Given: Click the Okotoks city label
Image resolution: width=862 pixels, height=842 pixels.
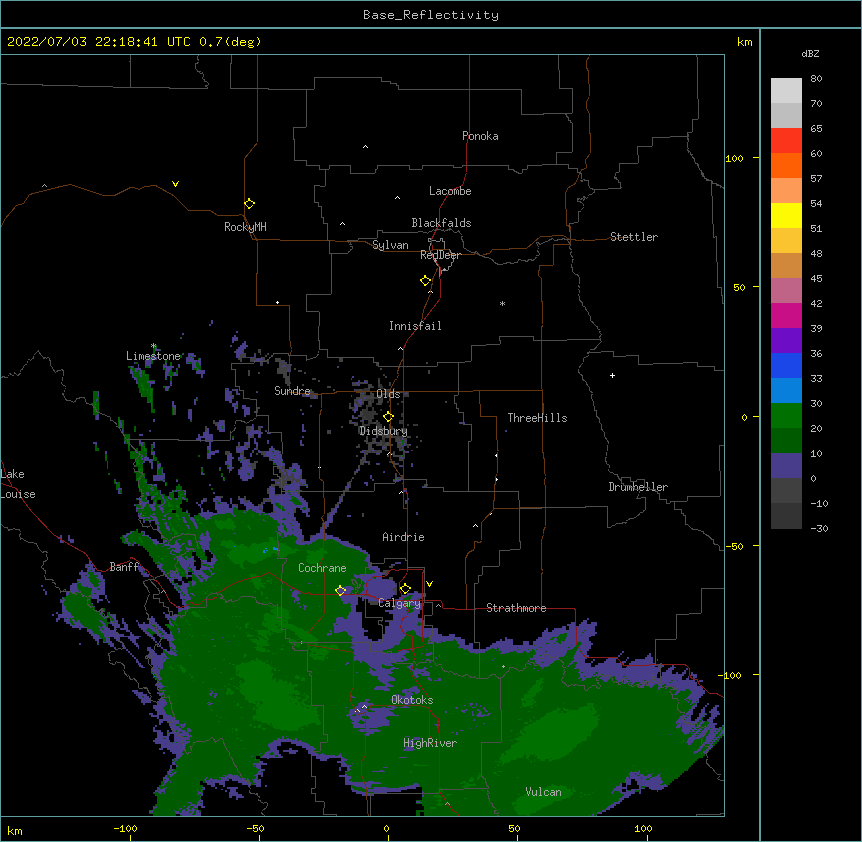Looking at the screenshot, I should click(x=412, y=700).
